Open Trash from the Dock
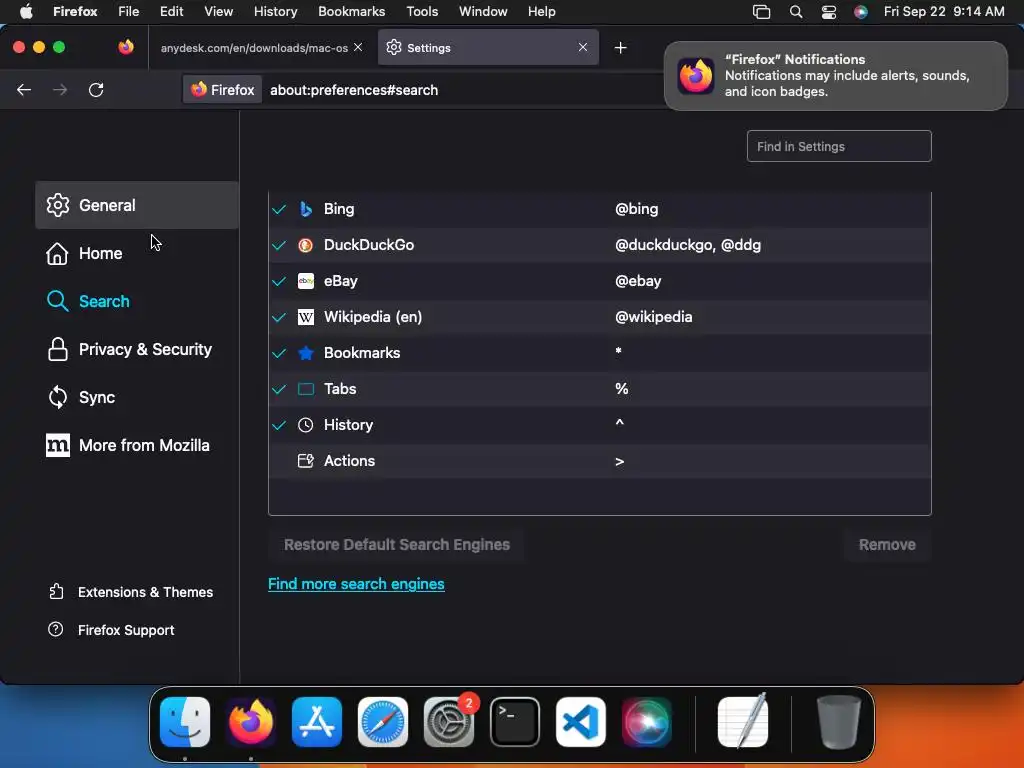The width and height of the screenshot is (1024, 768). tap(839, 722)
